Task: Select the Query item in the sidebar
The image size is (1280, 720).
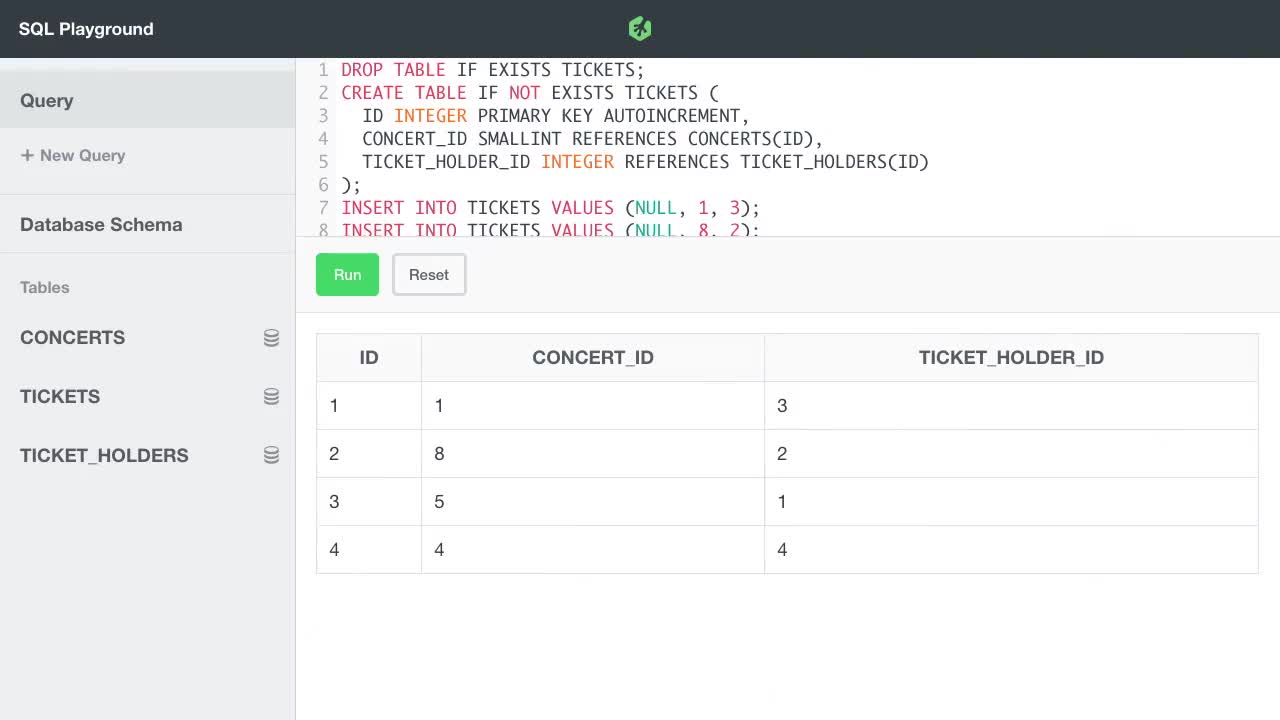Action: pos(46,100)
